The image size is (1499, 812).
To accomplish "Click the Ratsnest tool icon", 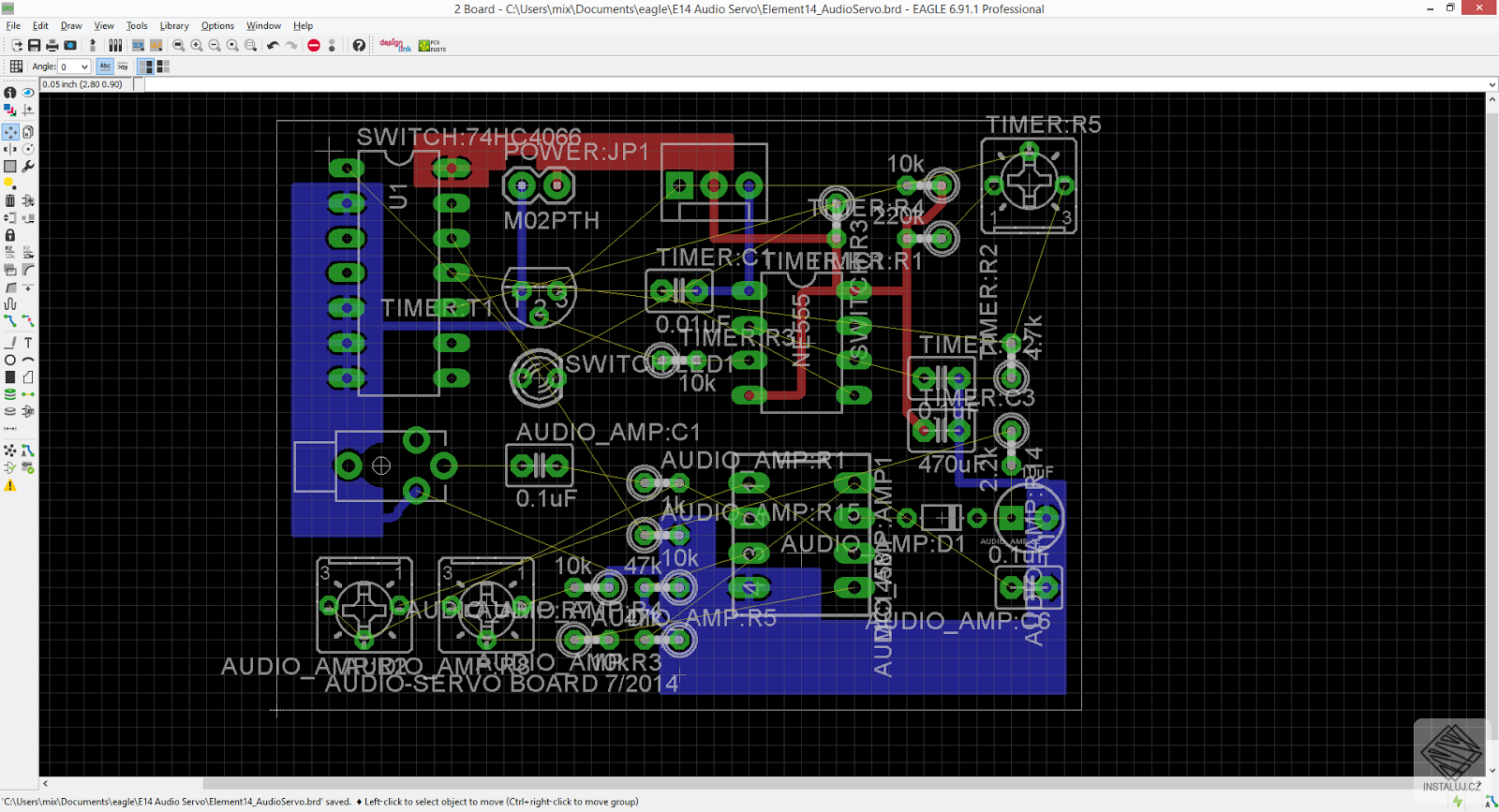I will point(10,450).
